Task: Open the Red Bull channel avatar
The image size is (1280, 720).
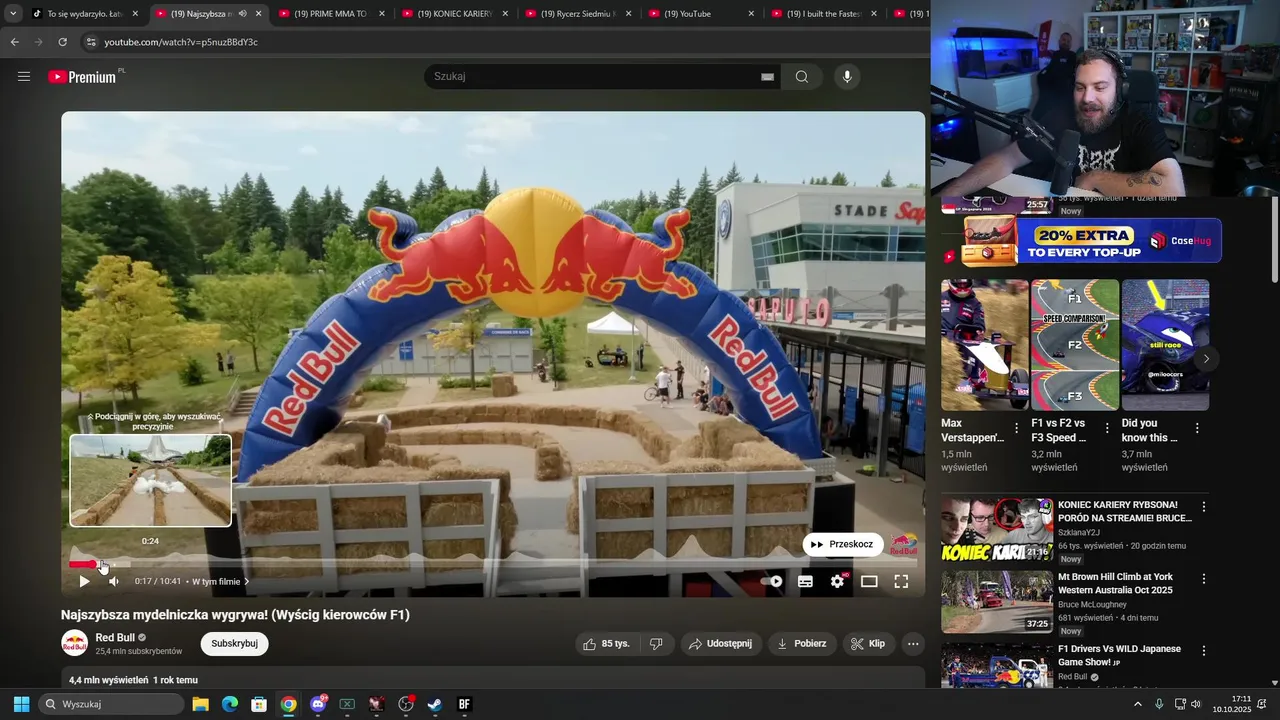Action: click(75, 643)
